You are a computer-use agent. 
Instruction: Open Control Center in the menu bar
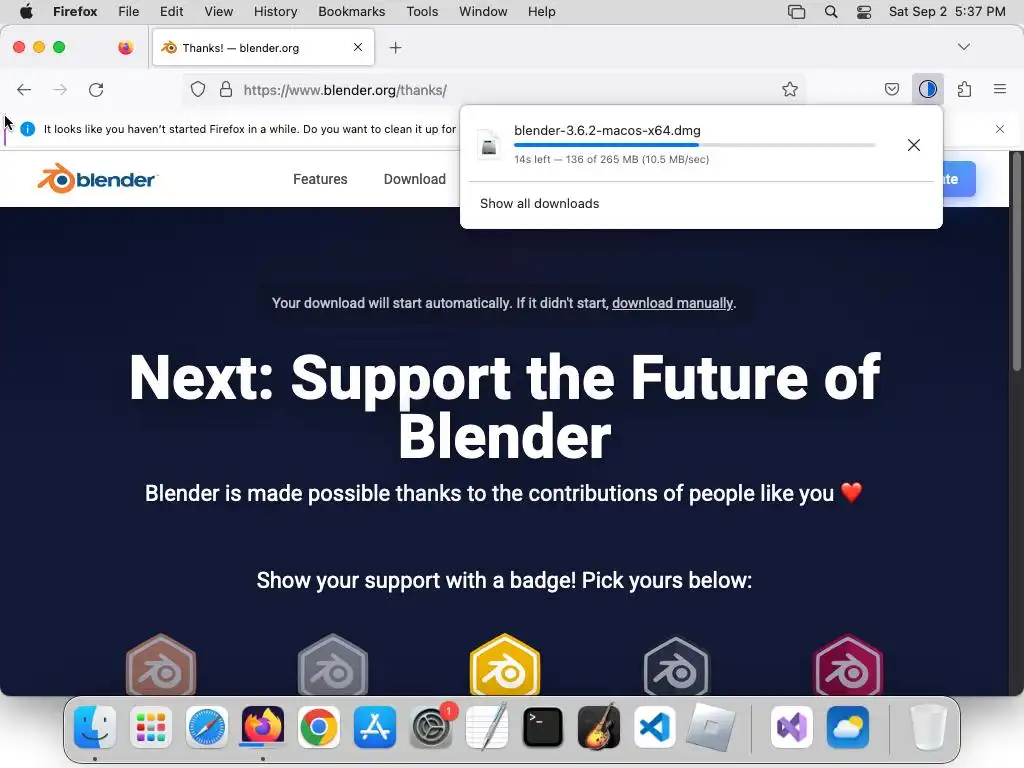tap(864, 12)
